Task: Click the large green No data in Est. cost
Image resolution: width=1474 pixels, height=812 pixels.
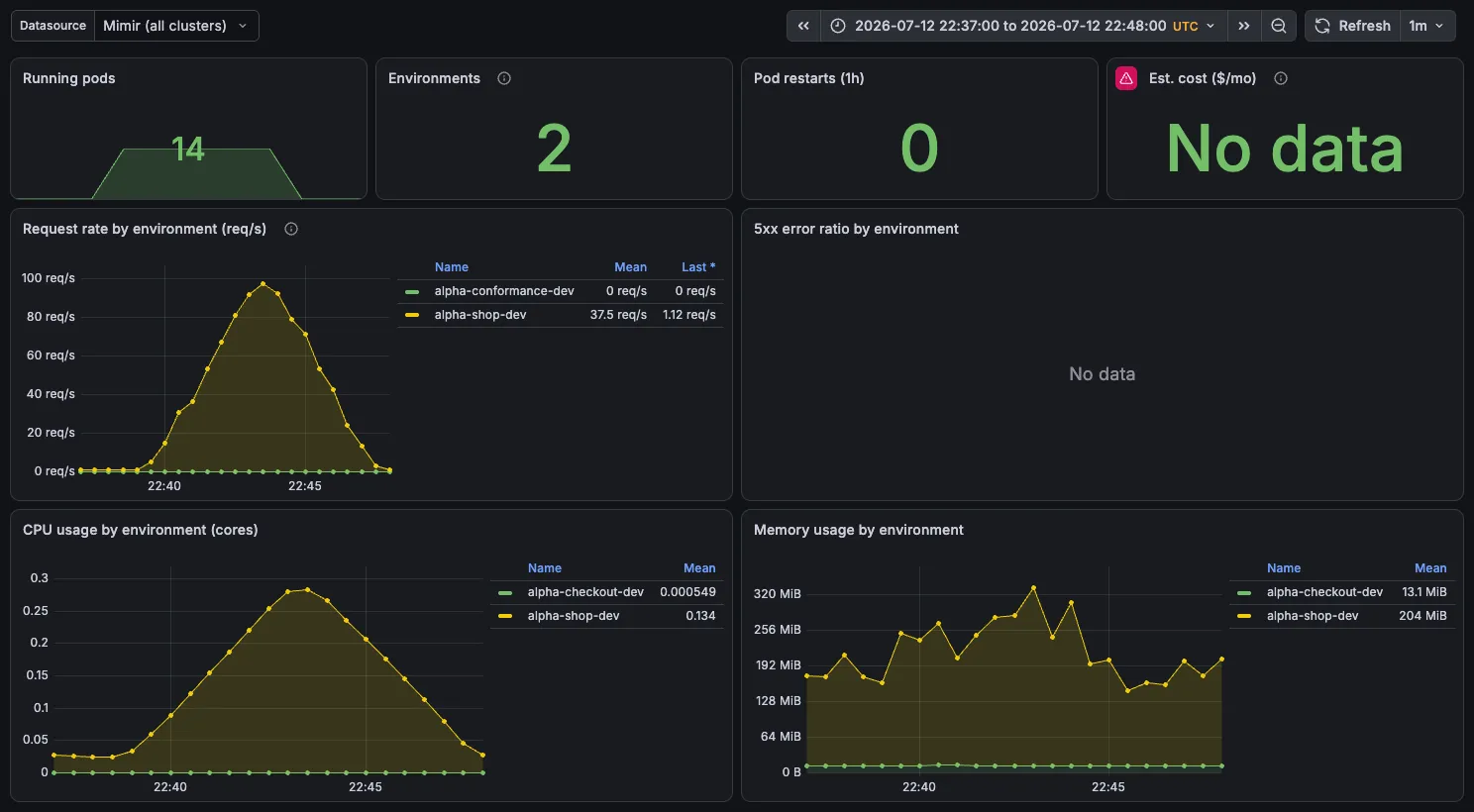Action: pyautogui.click(x=1285, y=149)
